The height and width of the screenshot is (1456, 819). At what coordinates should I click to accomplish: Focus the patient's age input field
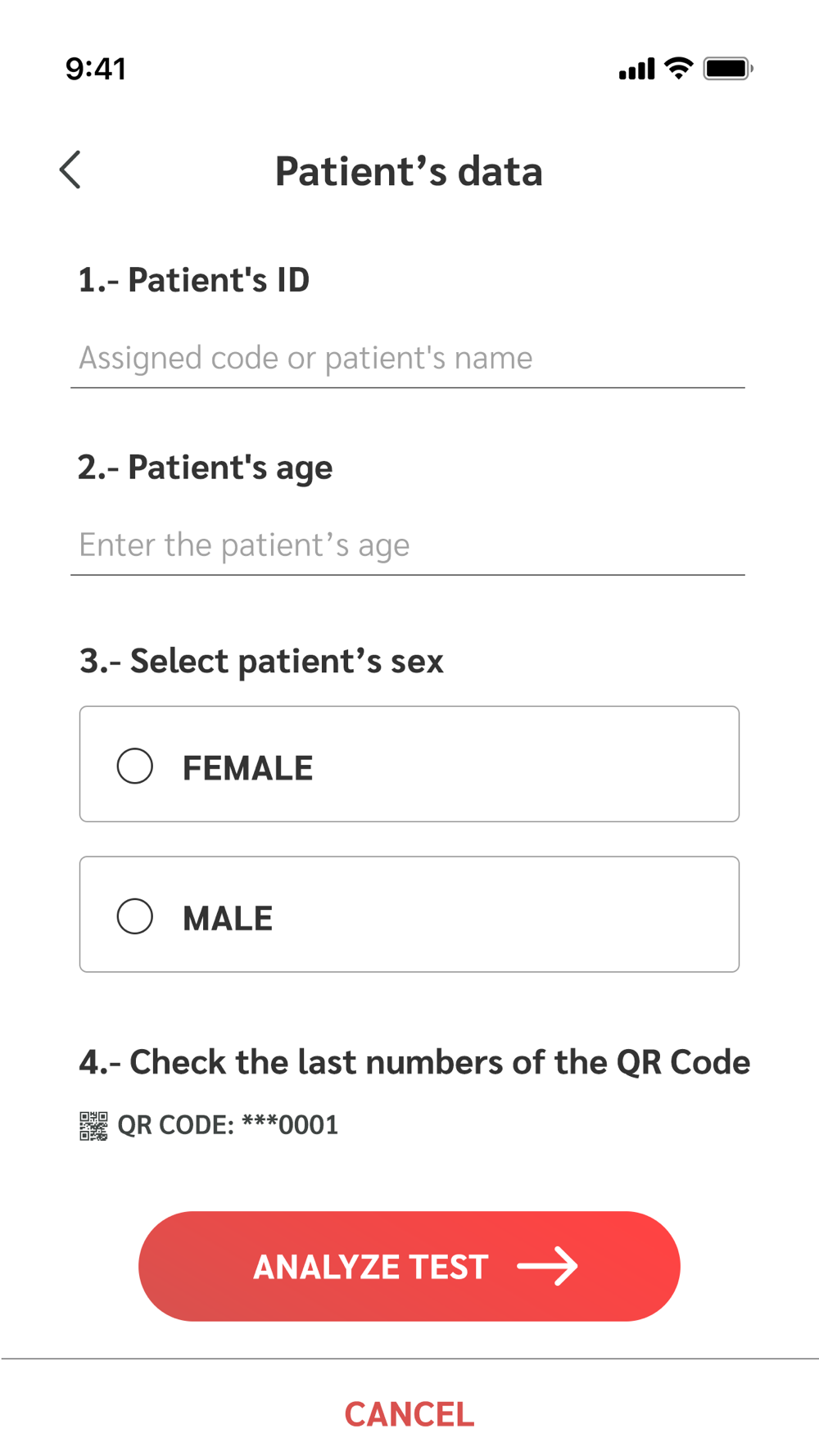pyautogui.click(x=407, y=545)
